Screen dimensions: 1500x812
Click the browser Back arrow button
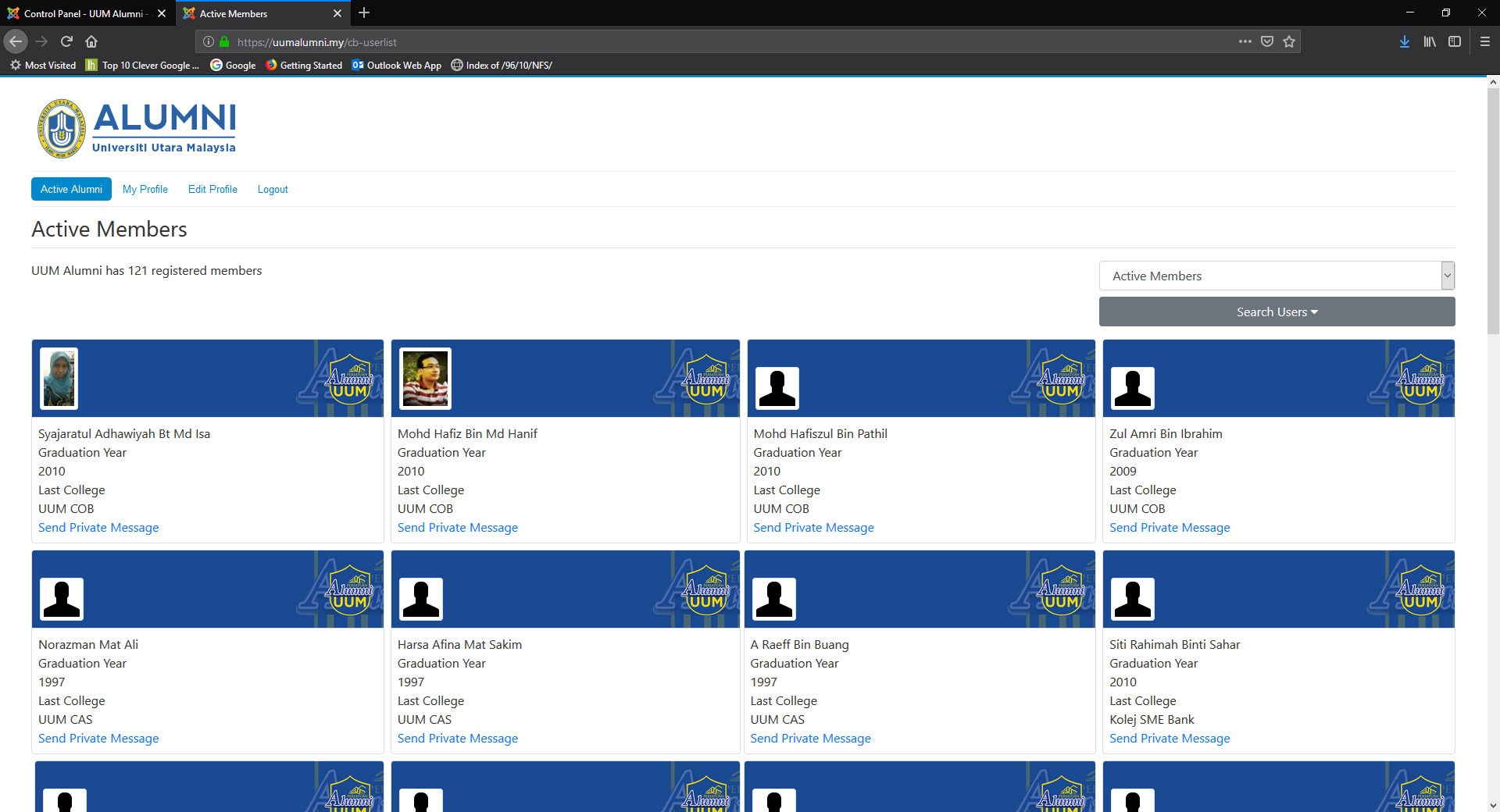tap(16, 41)
